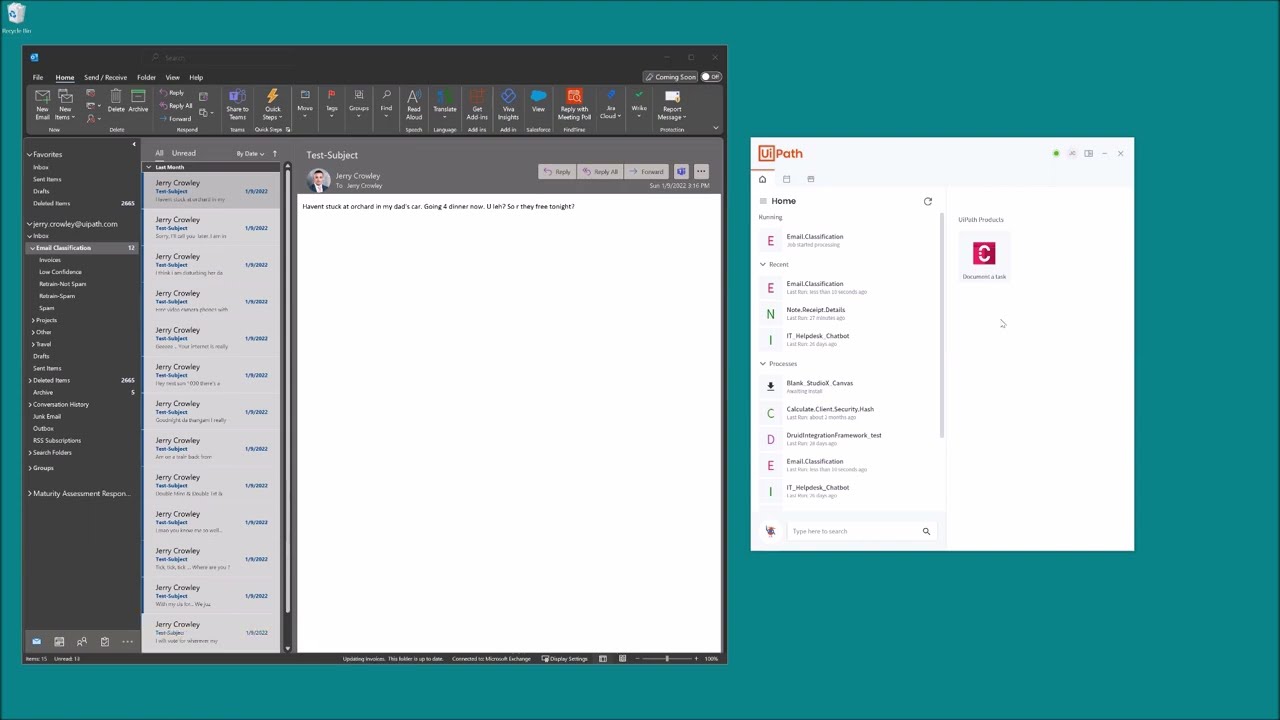
Task: Collapse the folder pane arrow
Action: tap(133, 145)
